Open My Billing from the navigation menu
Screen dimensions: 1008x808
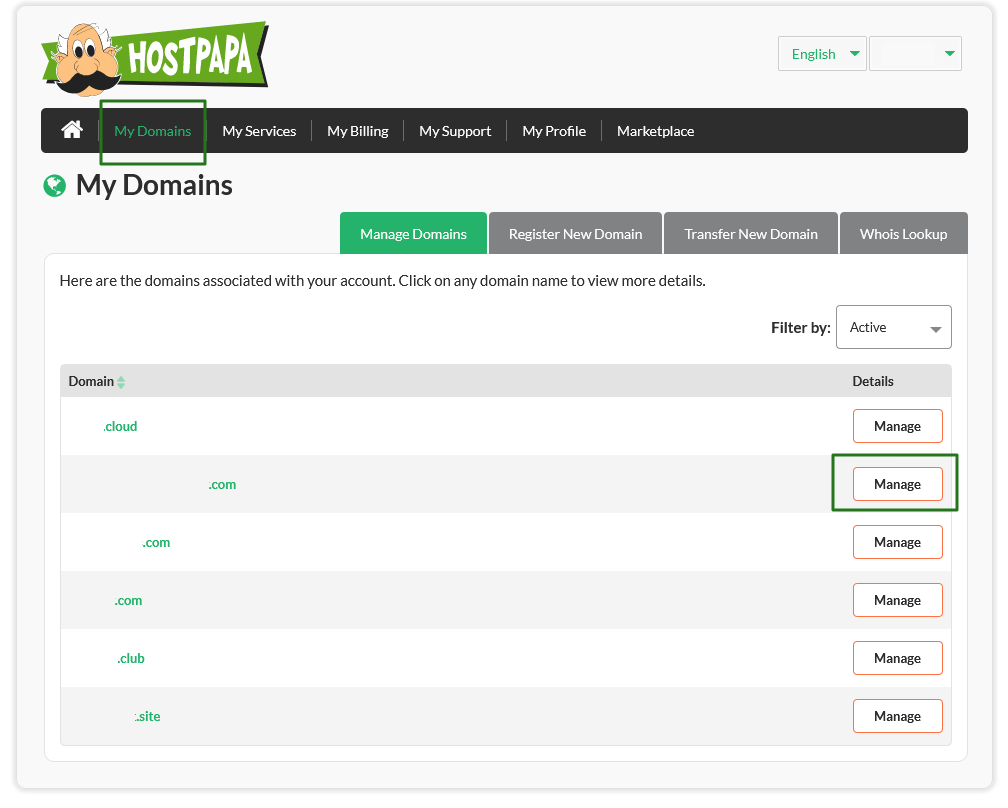(357, 130)
